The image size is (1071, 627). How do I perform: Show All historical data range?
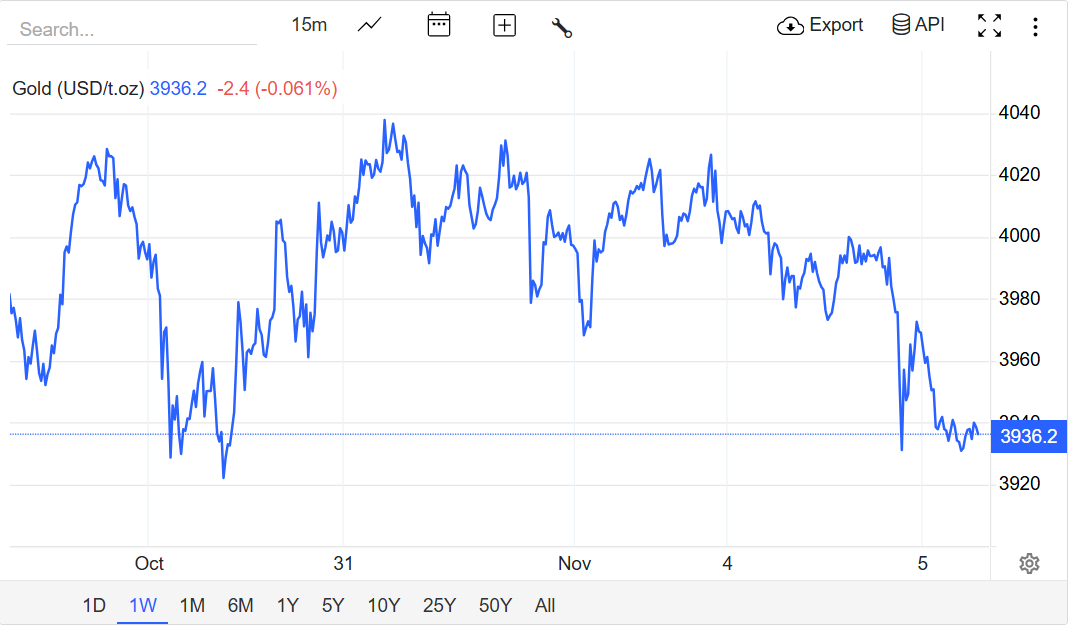tap(545, 605)
